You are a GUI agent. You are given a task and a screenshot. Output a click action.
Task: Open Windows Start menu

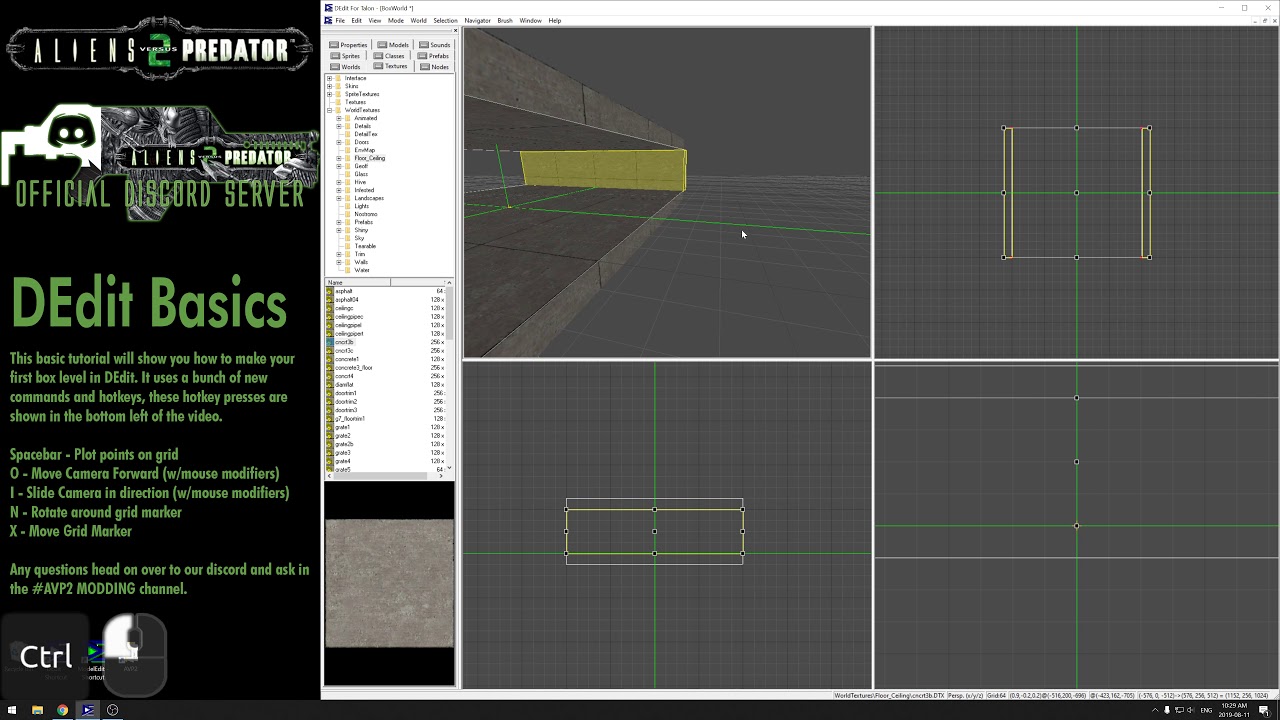pos(12,710)
